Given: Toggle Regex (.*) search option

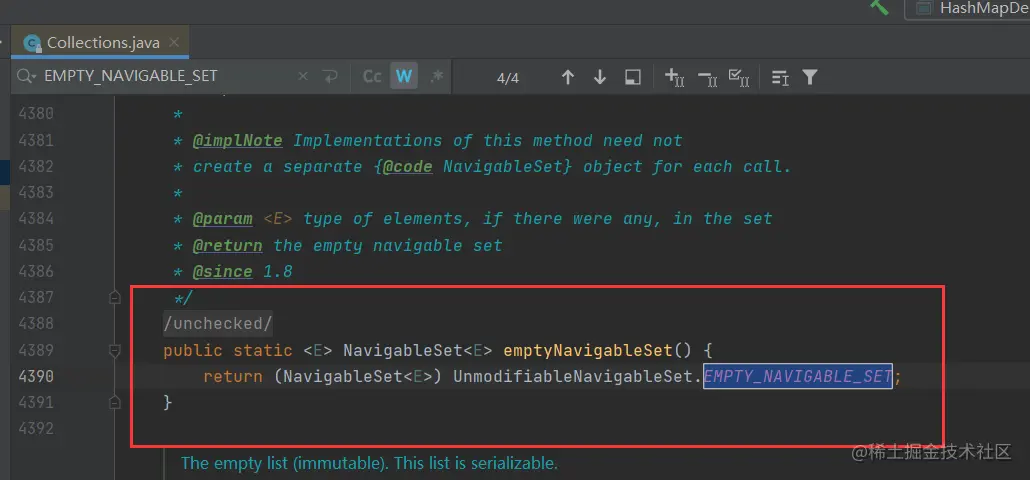Looking at the screenshot, I should pyautogui.click(x=436, y=77).
